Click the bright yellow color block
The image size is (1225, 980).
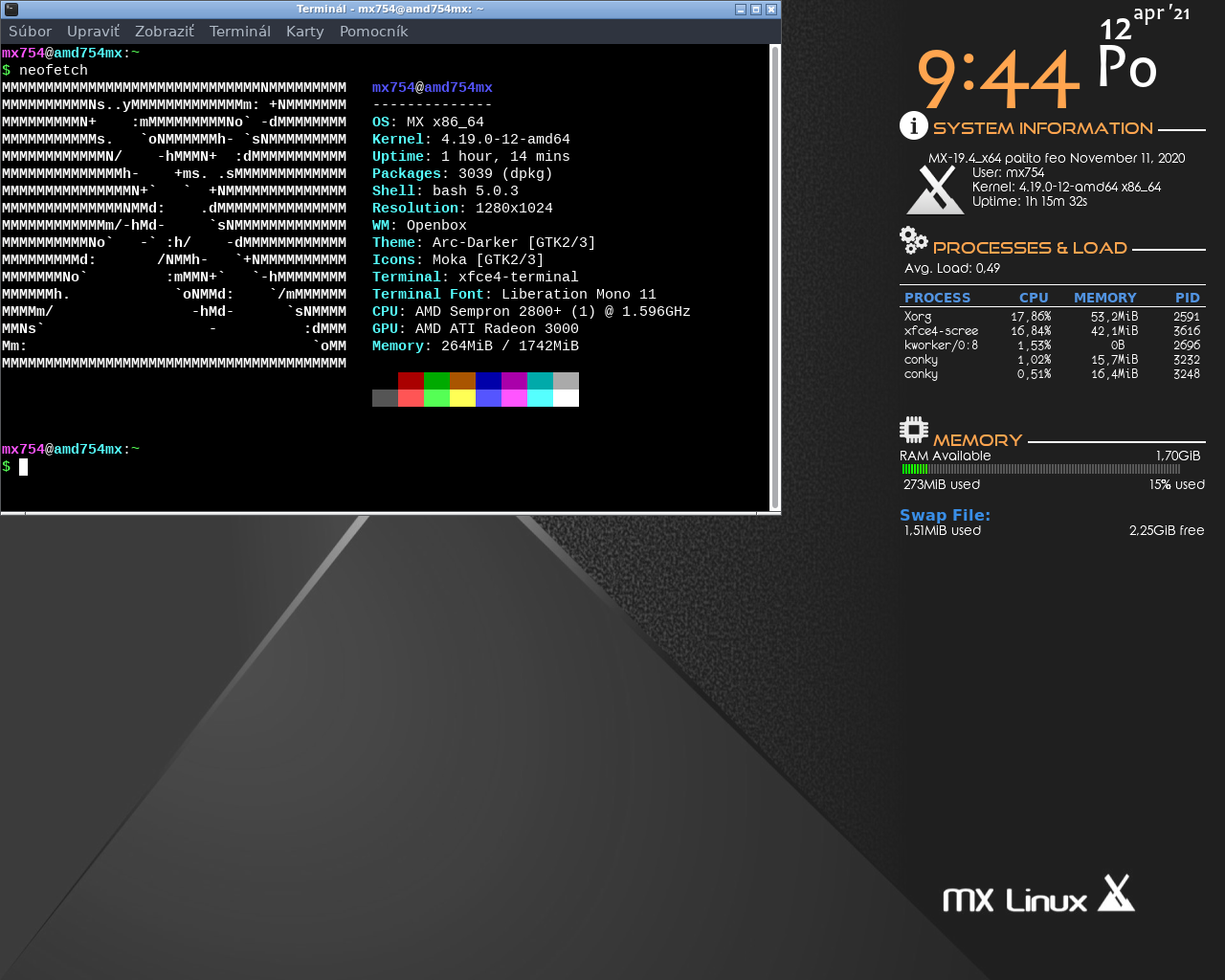click(x=462, y=398)
